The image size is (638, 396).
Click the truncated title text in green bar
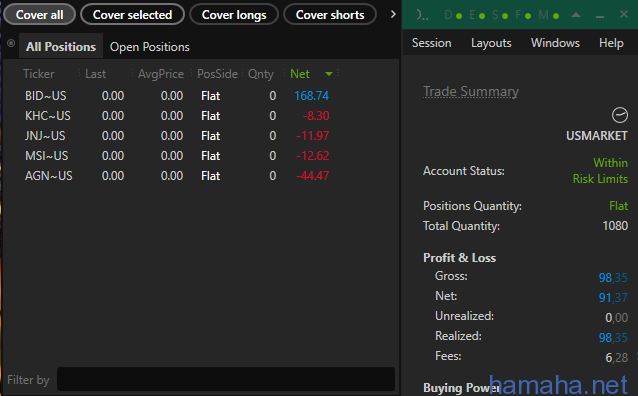[422, 15]
